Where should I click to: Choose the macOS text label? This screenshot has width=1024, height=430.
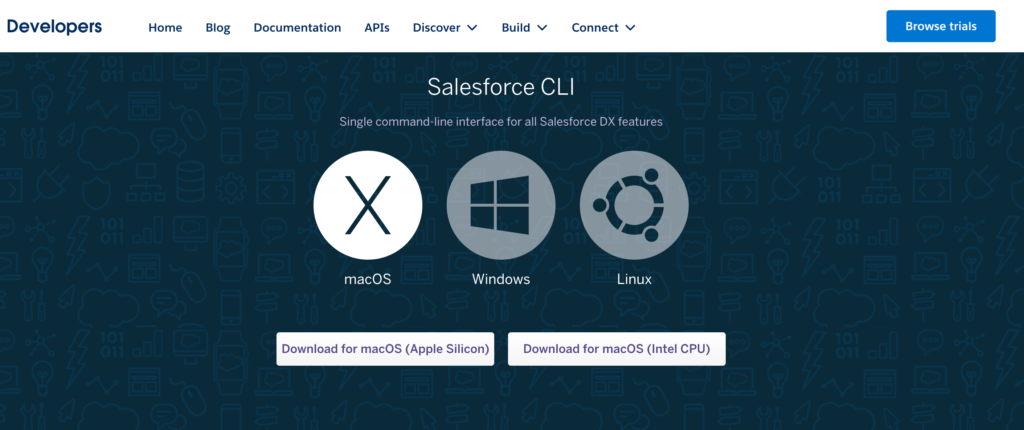click(368, 279)
